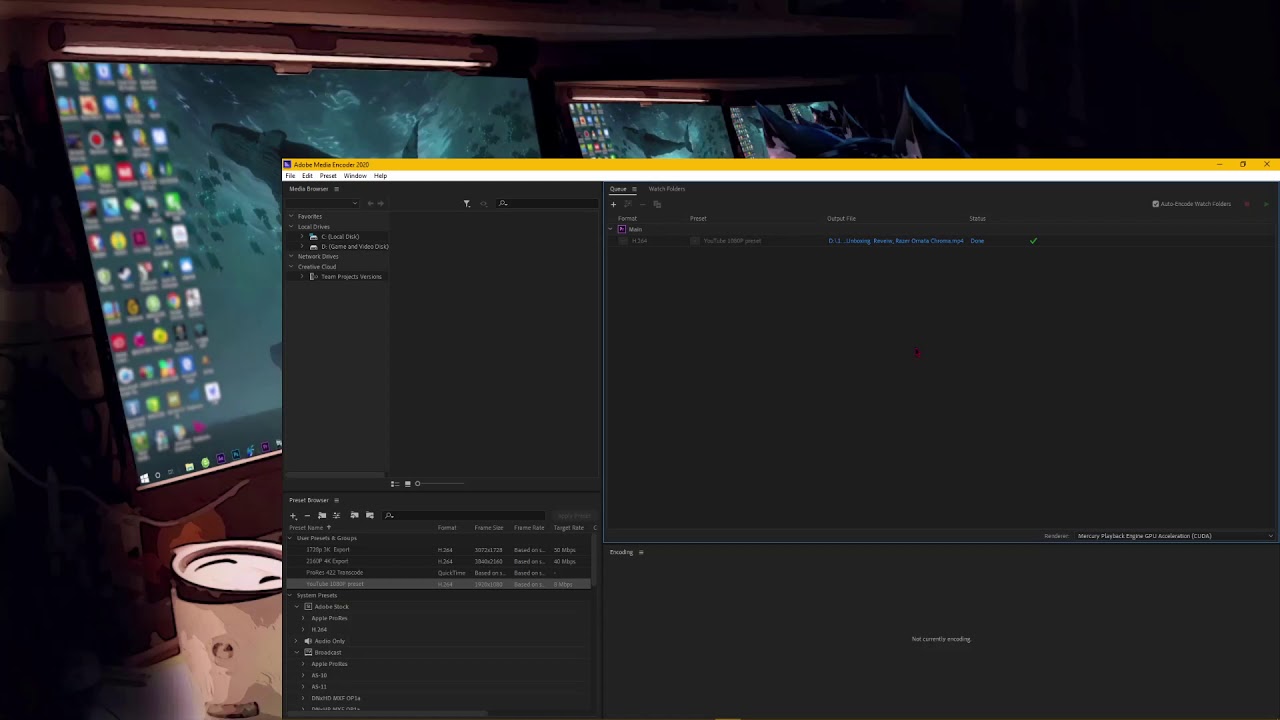The width and height of the screenshot is (1280, 720).
Task: Collapse the Favorites section
Action: pos(291,217)
